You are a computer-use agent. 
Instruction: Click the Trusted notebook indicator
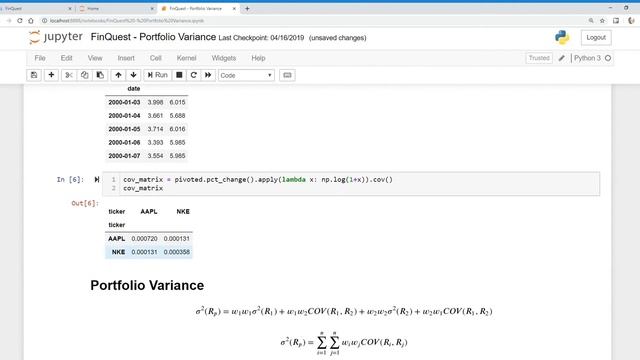pos(539,58)
